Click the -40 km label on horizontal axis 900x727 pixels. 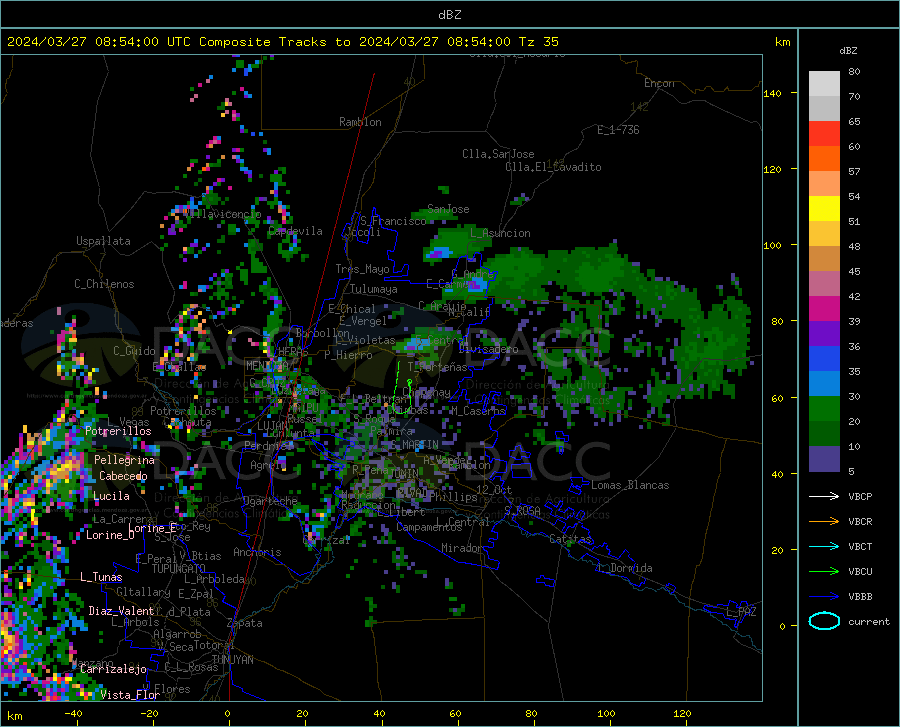pos(72,713)
